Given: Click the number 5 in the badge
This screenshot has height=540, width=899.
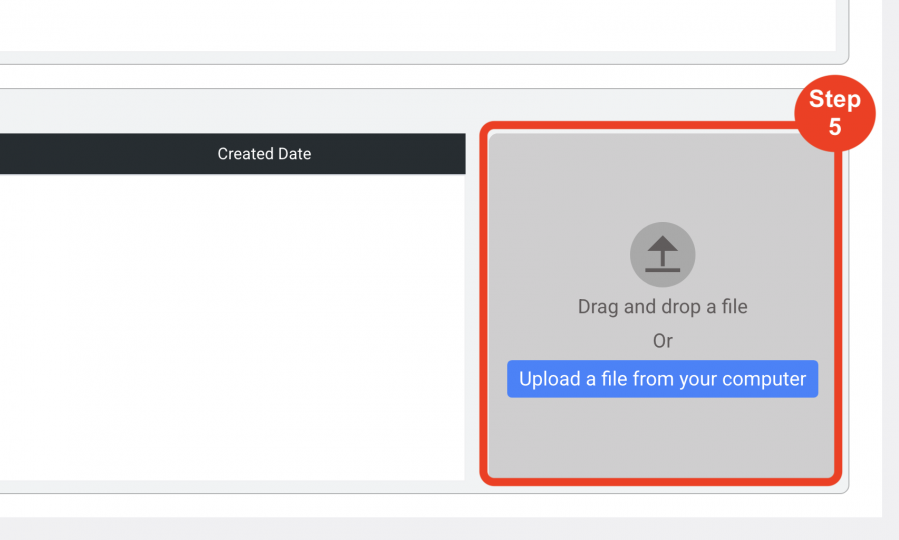Looking at the screenshot, I should click(x=835, y=127).
